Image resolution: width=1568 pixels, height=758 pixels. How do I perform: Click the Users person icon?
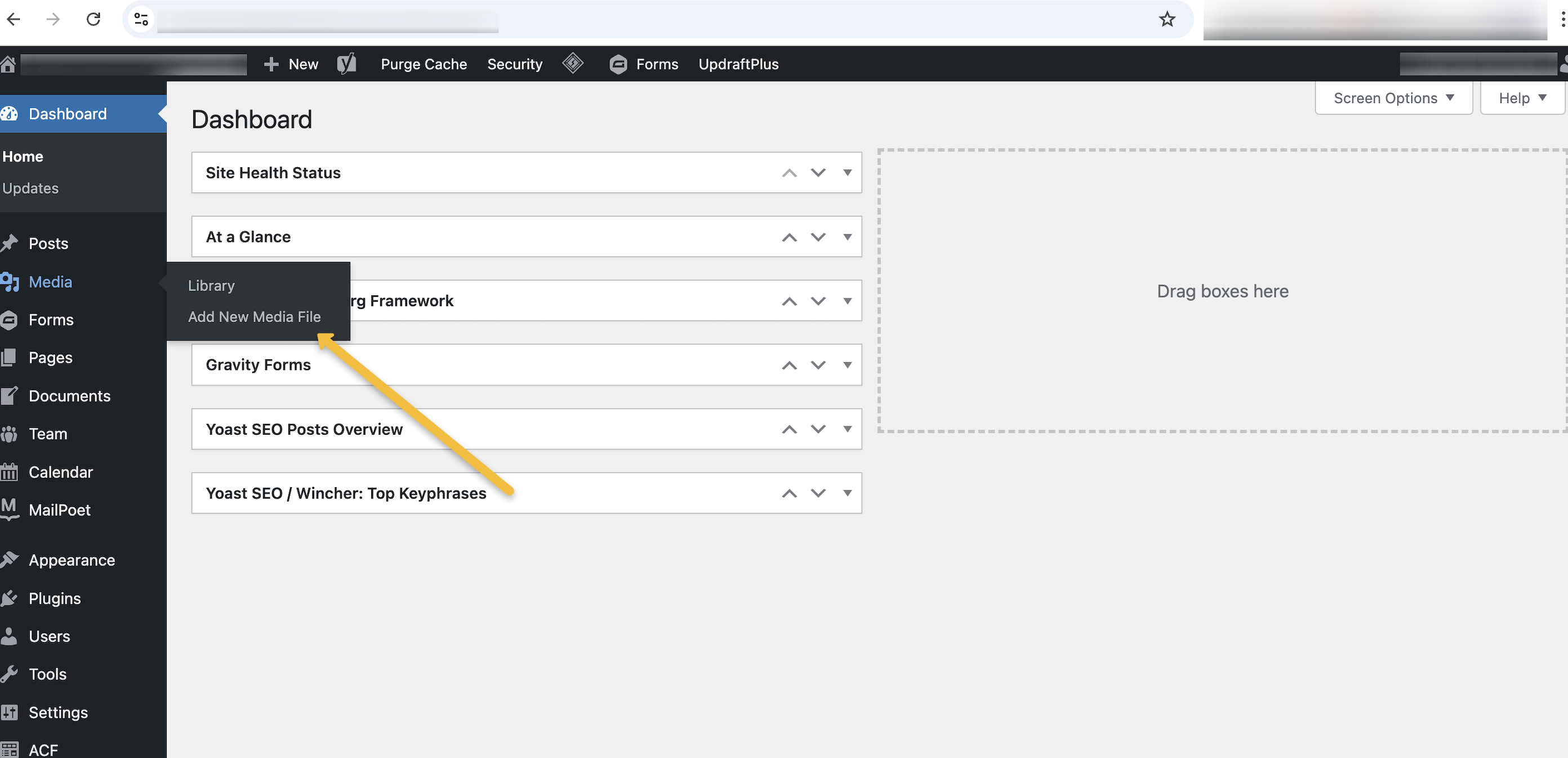tap(8, 636)
